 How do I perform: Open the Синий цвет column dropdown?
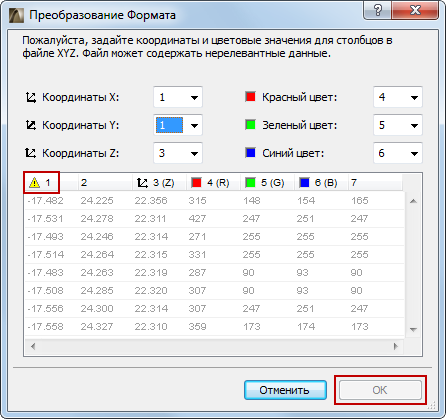[x=398, y=153]
